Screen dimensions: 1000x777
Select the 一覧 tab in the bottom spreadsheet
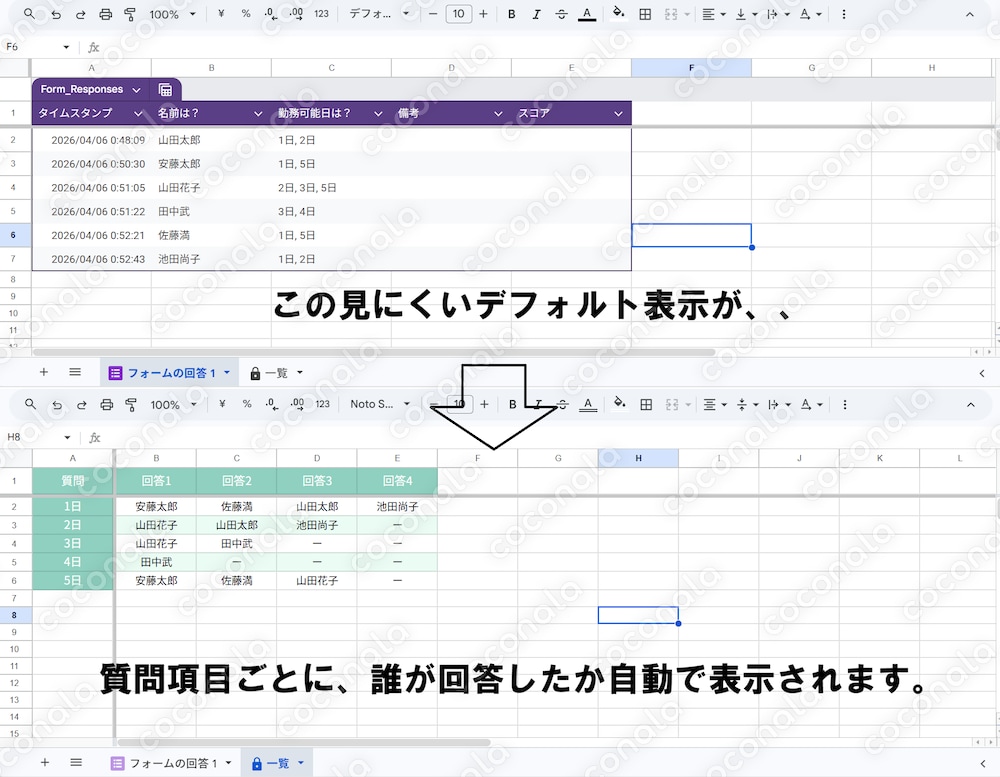278,763
